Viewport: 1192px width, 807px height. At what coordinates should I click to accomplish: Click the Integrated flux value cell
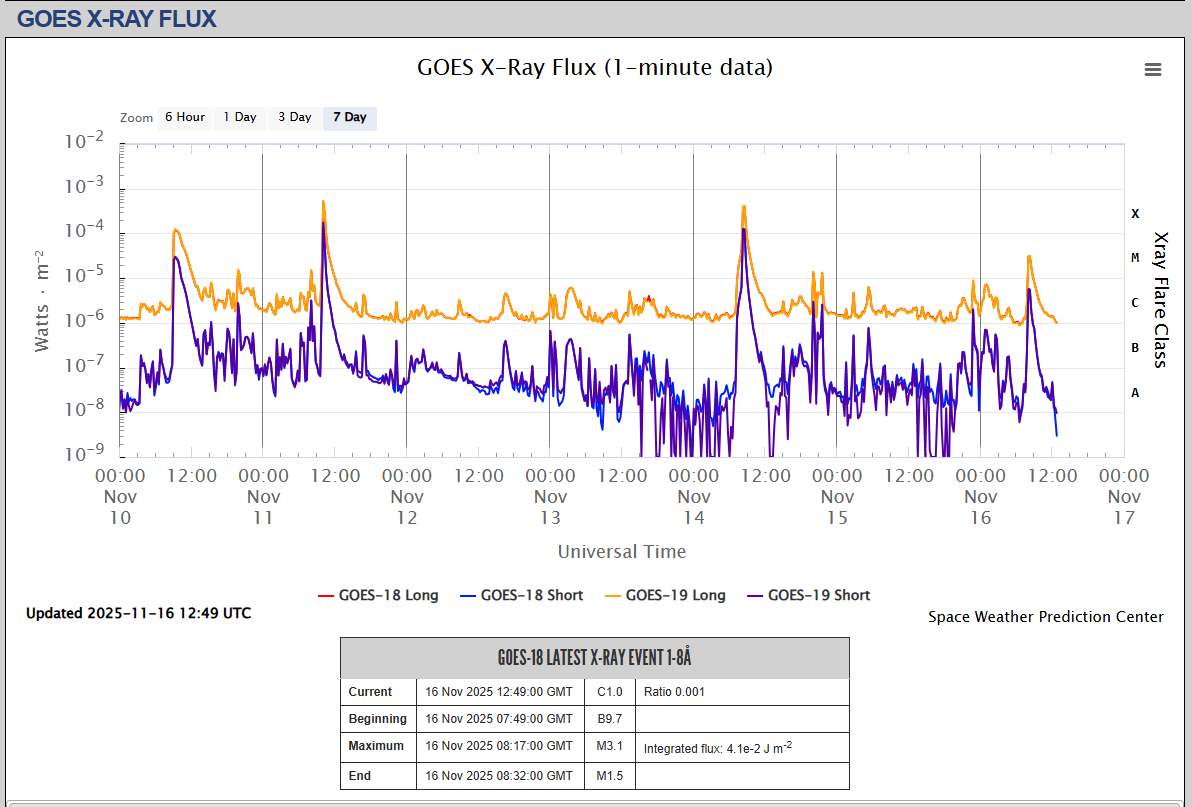coord(718,747)
